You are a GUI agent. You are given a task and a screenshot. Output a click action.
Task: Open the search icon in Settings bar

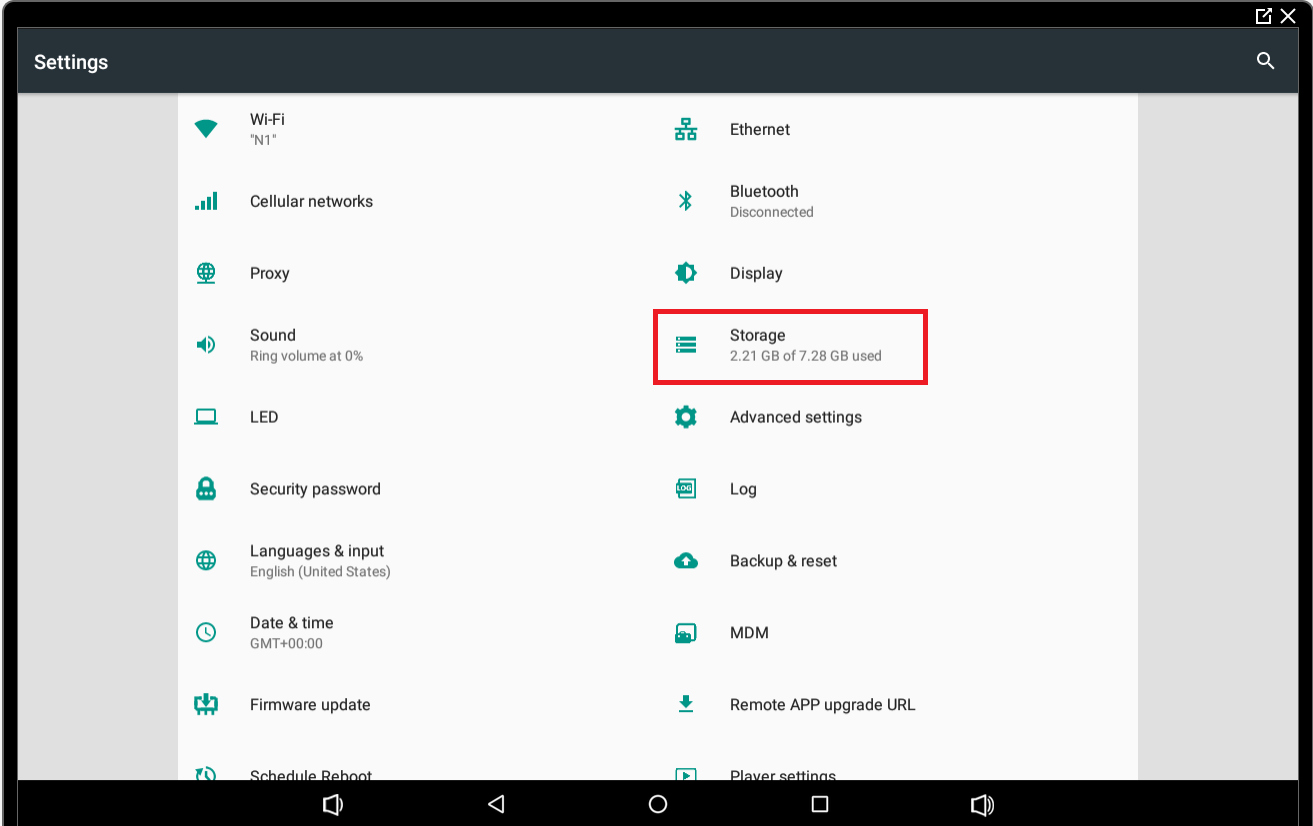click(x=1265, y=61)
